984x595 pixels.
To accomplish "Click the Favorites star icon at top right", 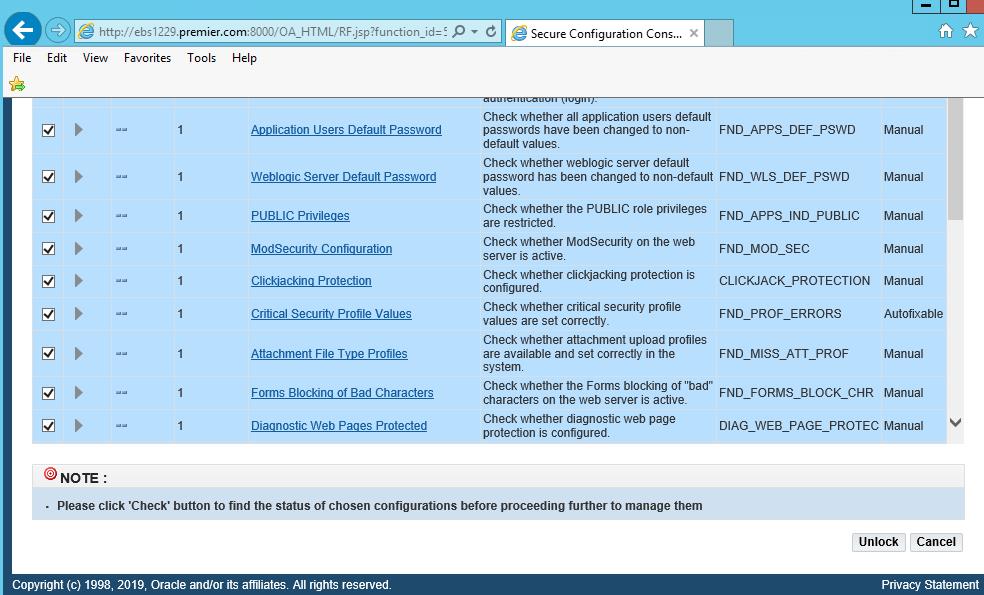I will point(969,31).
